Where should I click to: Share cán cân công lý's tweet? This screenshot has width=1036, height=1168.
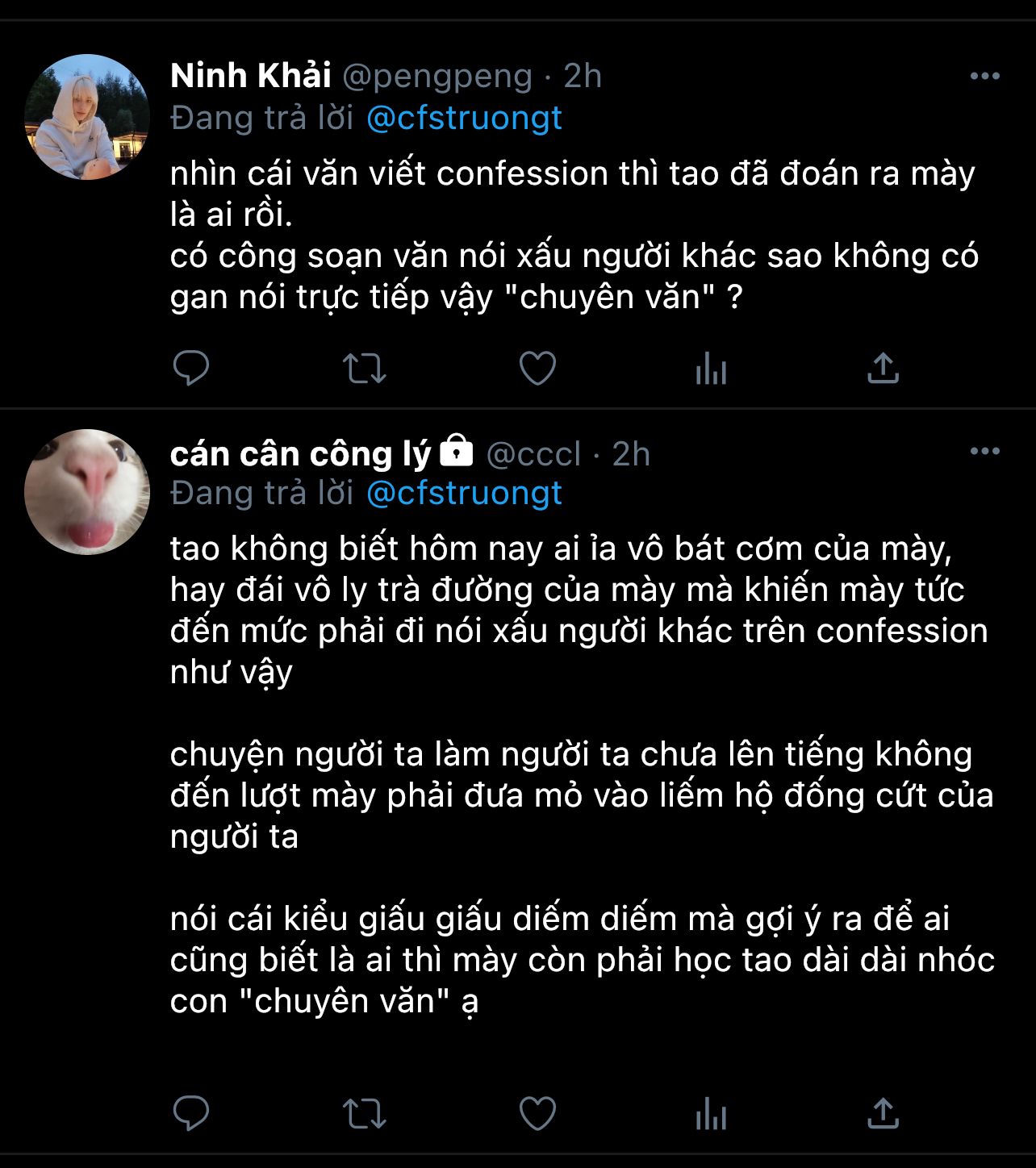883,1114
